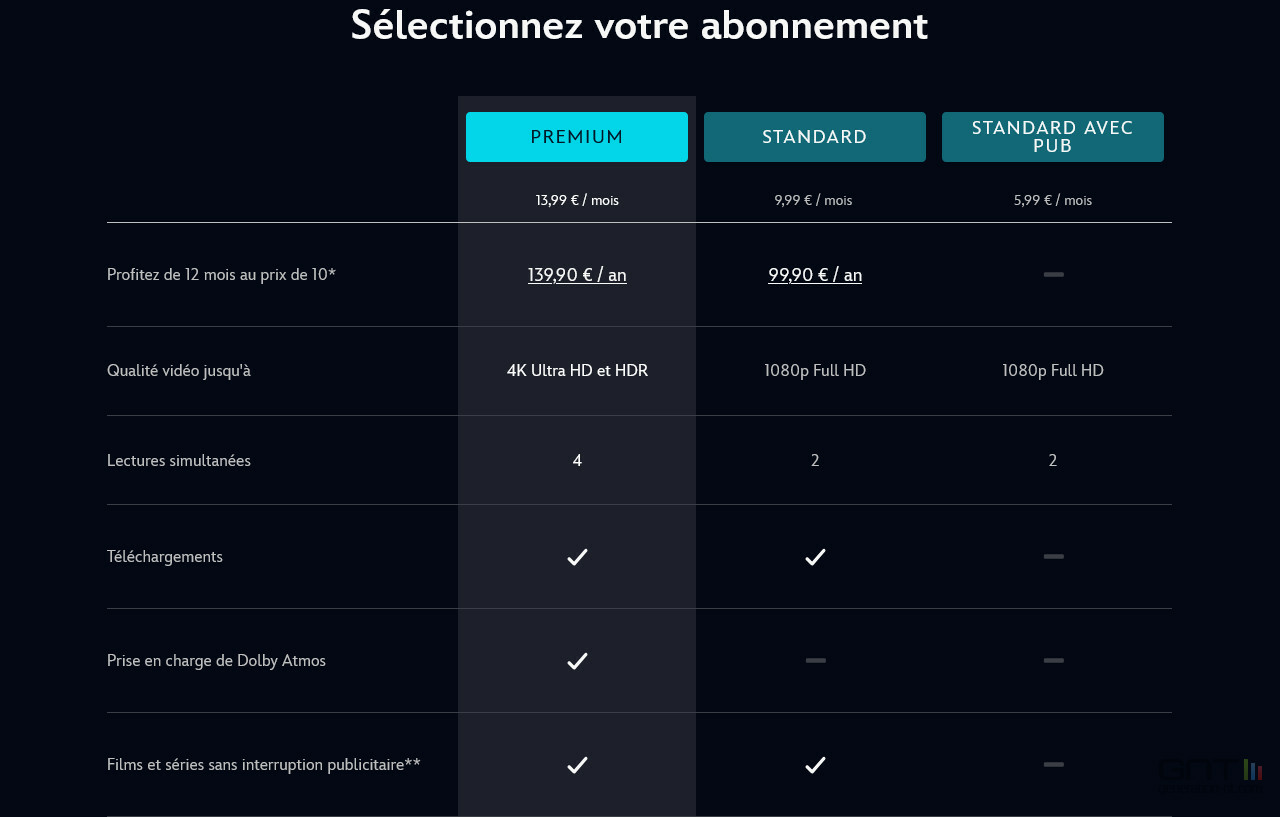
Task: Click the Premium checkmark for ad-free films
Action: 577,765
